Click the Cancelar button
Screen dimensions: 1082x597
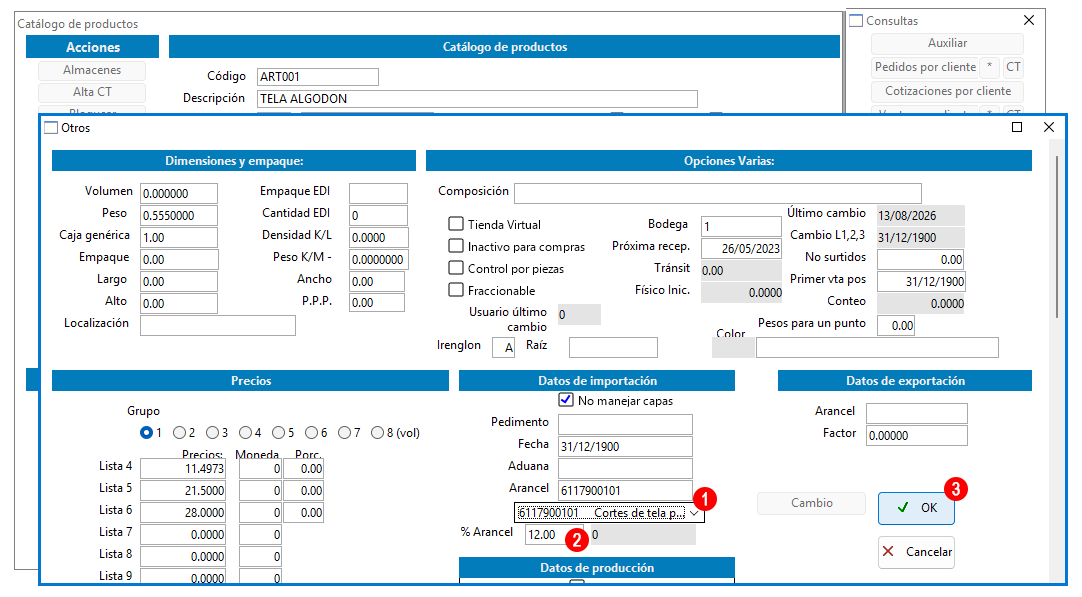point(916,552)
